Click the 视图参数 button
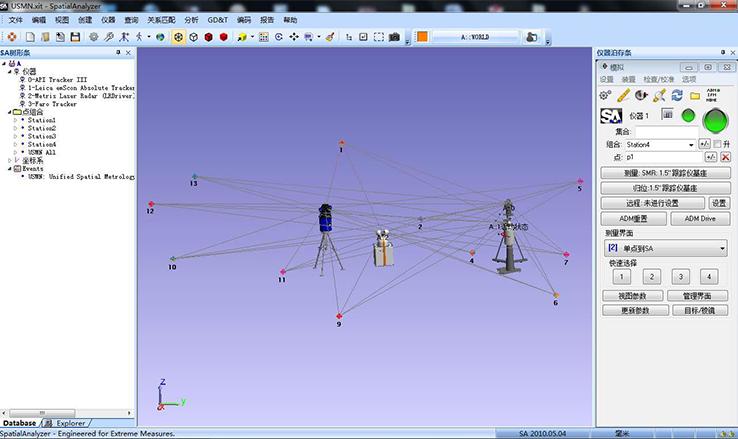 633,296
